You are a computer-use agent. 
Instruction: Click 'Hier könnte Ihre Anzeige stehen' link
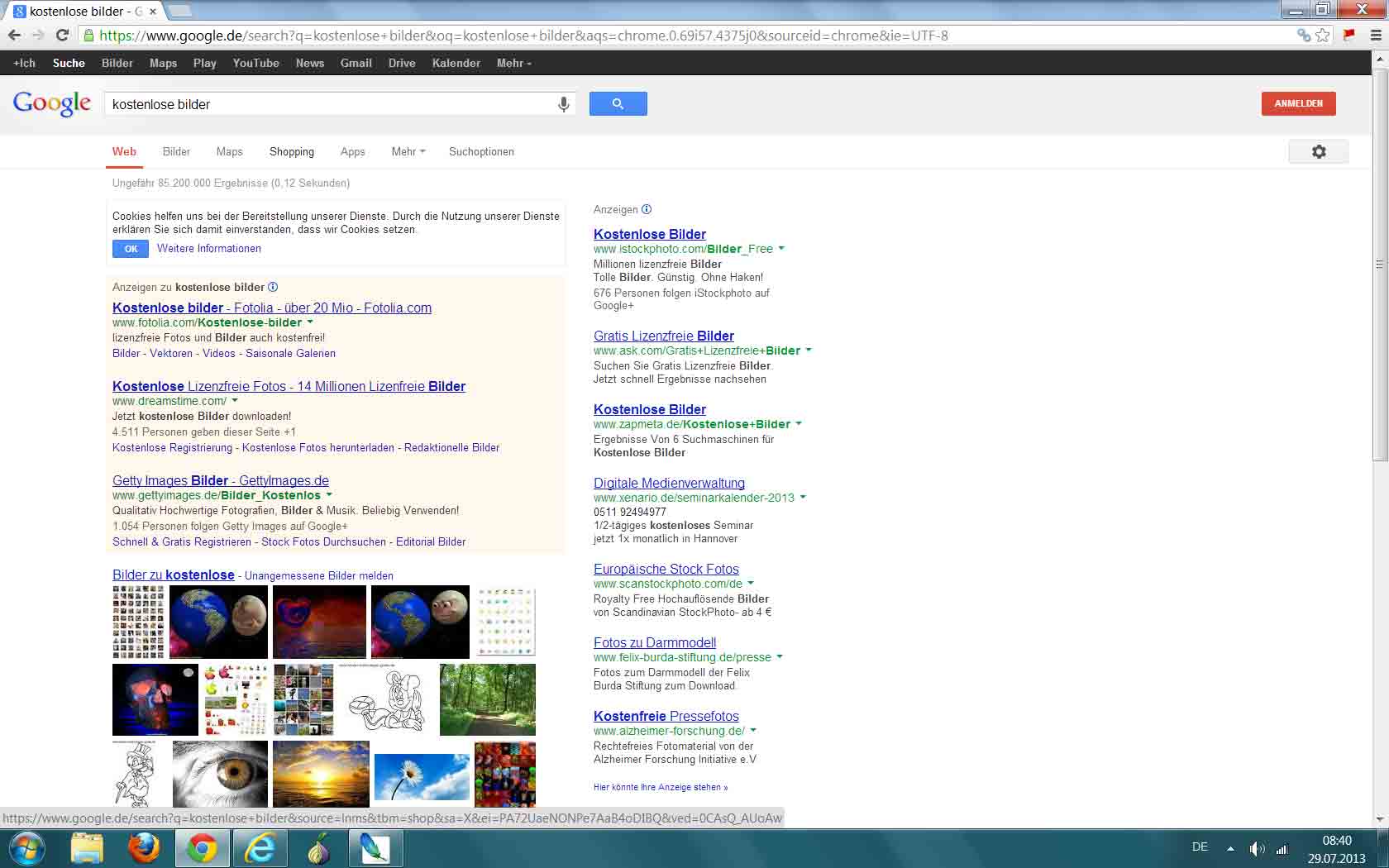661,787
